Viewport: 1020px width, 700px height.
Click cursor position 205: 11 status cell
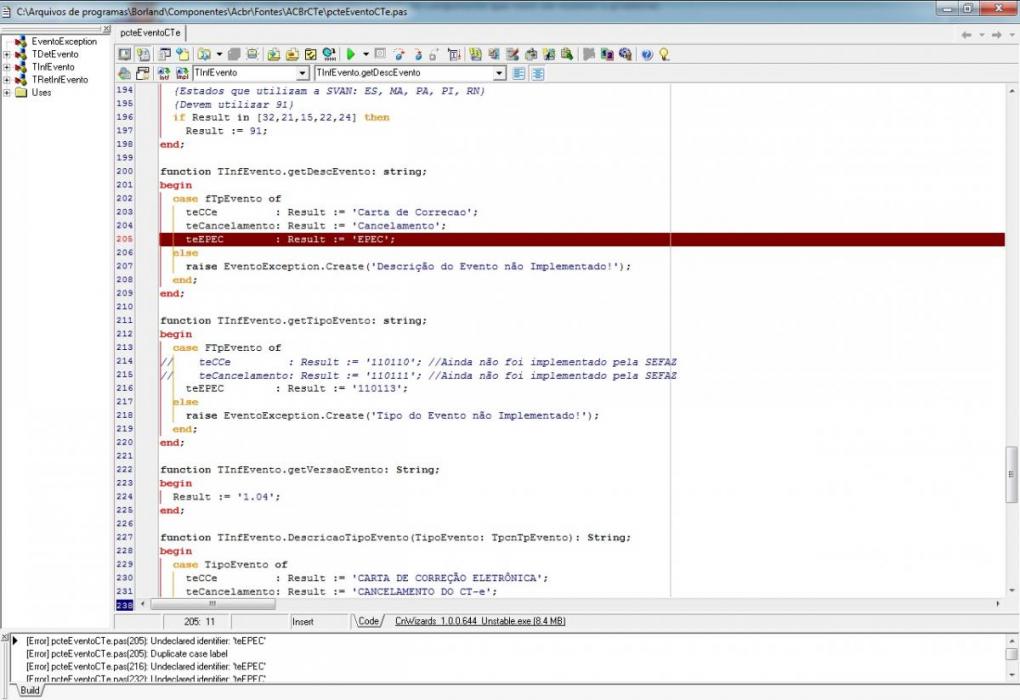[x=199, y=622]
